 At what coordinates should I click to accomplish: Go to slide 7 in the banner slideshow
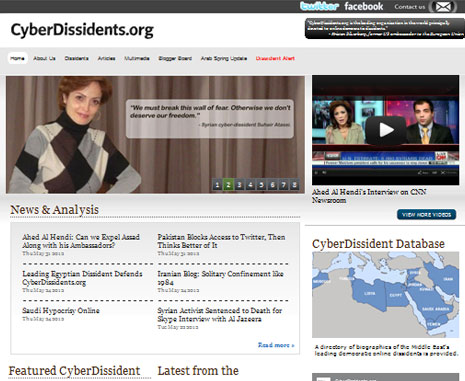(x=283, y=185)
